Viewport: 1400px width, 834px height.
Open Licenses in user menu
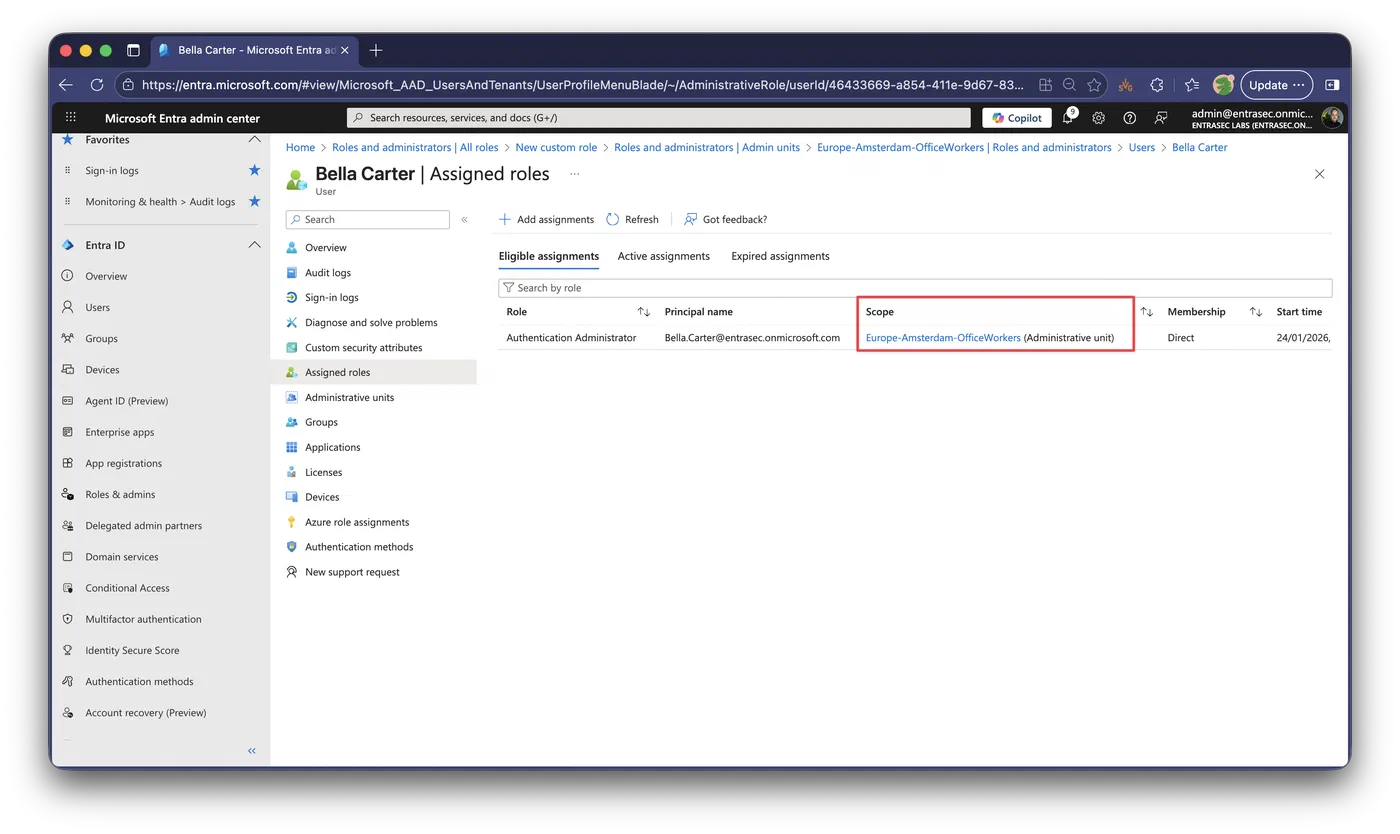coord(323,472)
